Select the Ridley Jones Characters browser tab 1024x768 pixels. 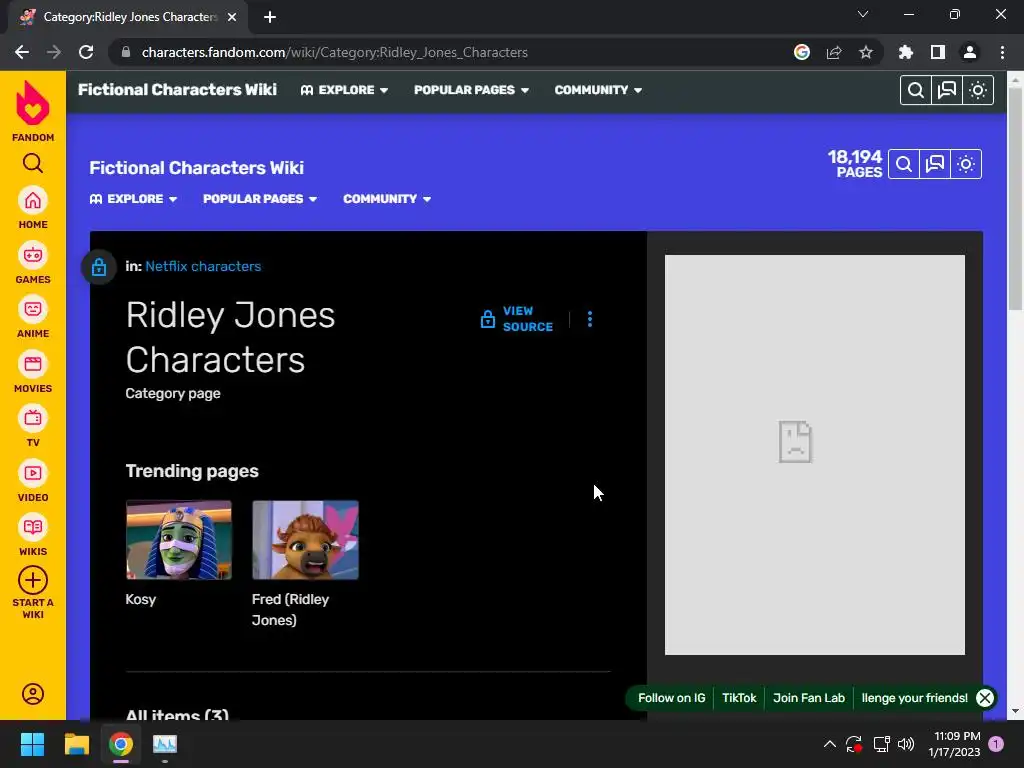[127, 17]
